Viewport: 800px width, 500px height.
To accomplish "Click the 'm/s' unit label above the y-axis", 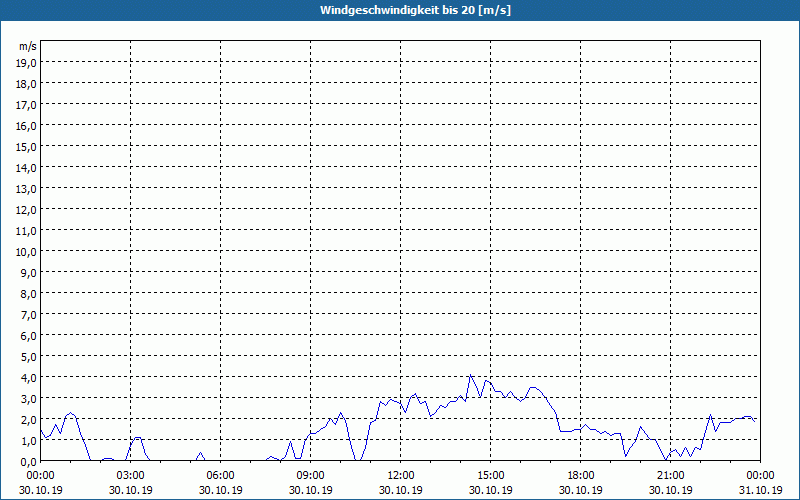I will tap(28, 46).
